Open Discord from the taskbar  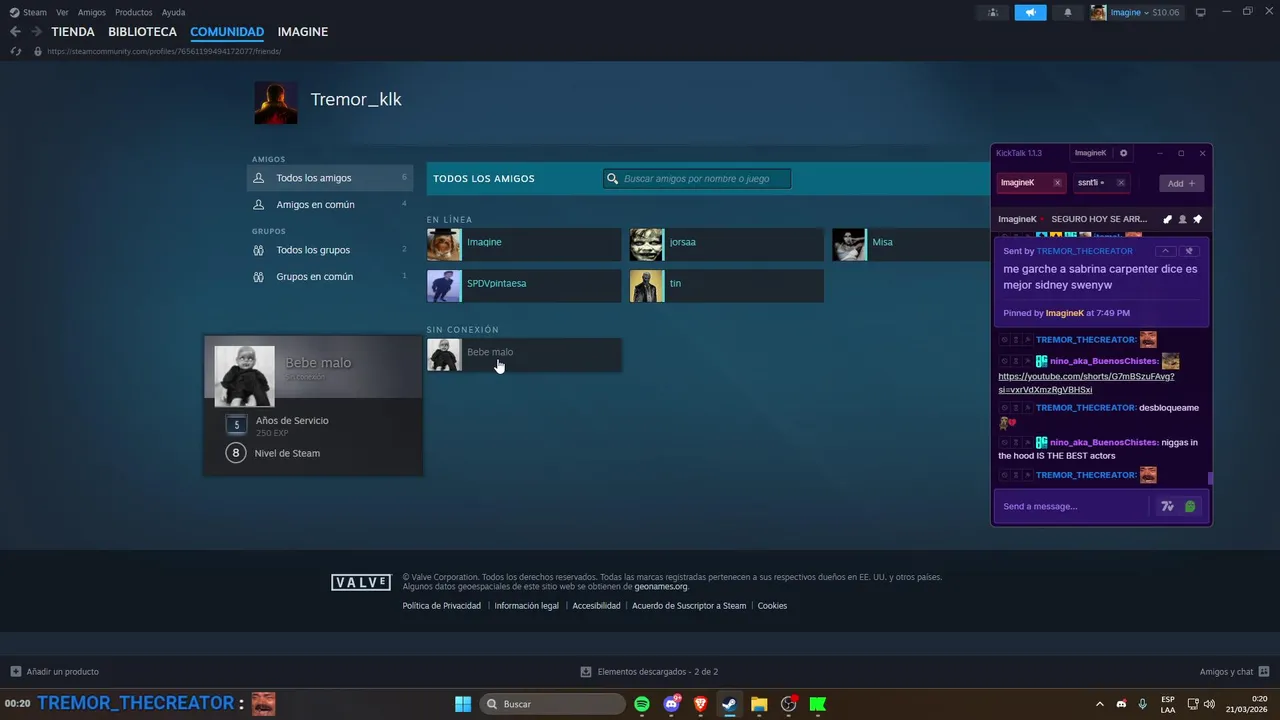click(x=671, y=704)
